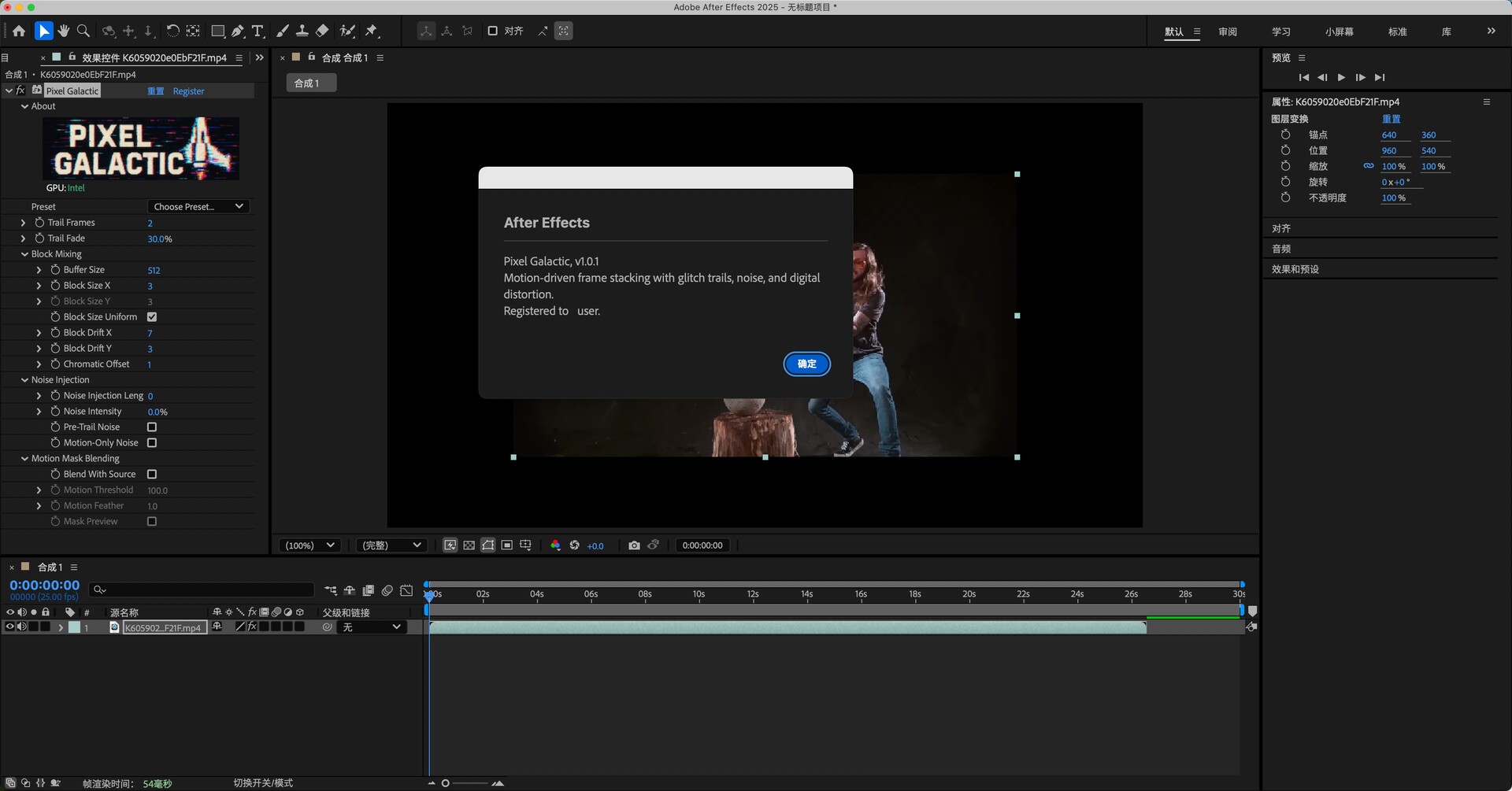Select the Hand tool
Image resolution: width=1512 pixels, height=791 pixels.
point(64,31)
